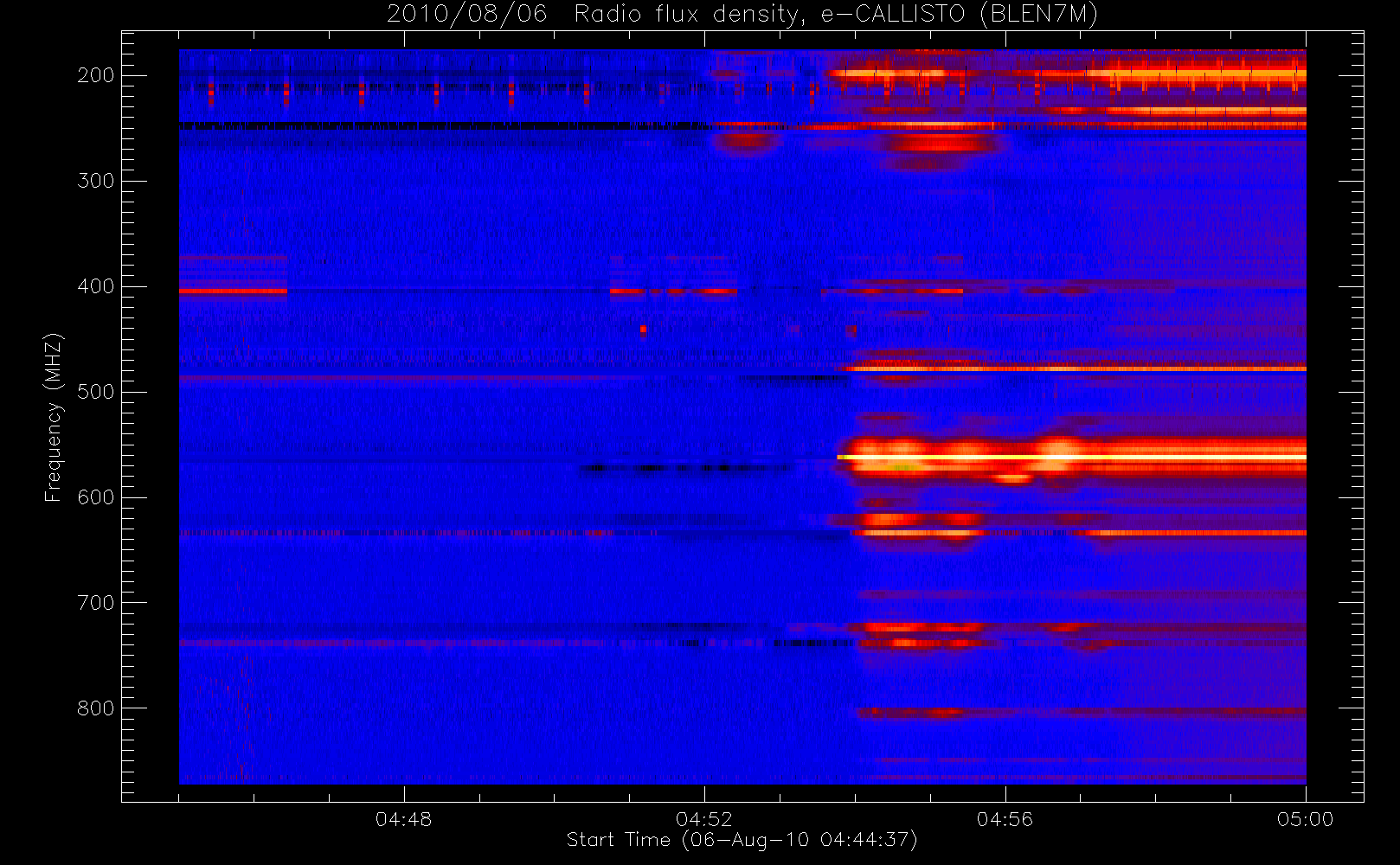Click the 600 frequency tick label

click(96, 497)
